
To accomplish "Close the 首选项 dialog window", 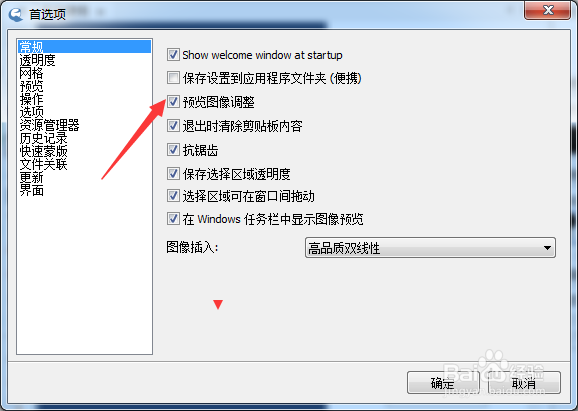I will (x=547, y=10).
